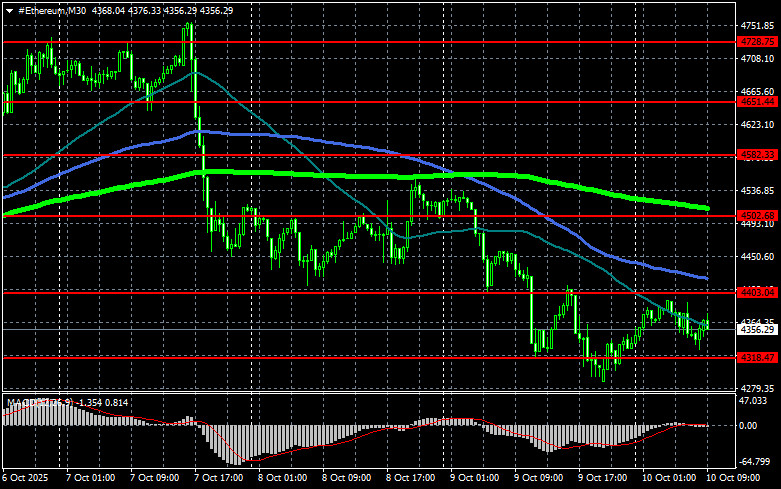Screen dimensions: 781x489
Task: Click MACD scale zero value 0.00
Action: point(748,426)
